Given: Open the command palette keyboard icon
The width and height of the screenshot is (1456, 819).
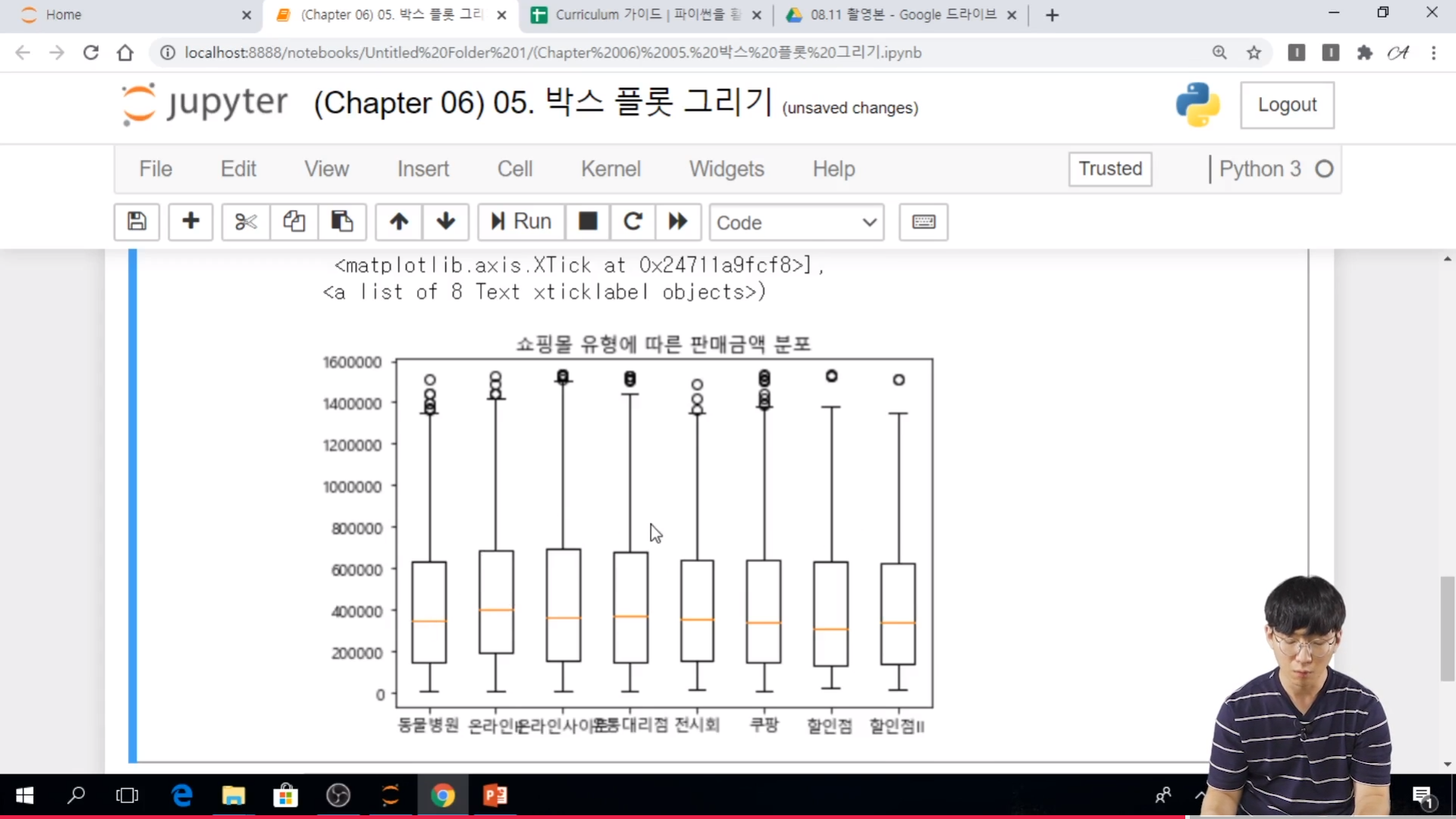Looking at the screenshot, I should [923, 221].
